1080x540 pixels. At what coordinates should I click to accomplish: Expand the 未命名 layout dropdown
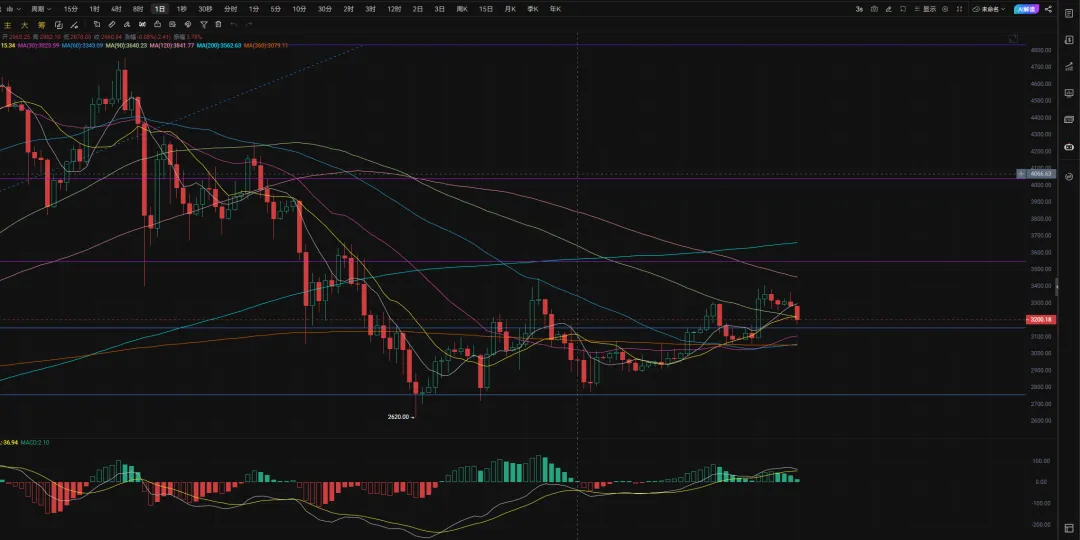pyautogui.click(x=989, y=9)
